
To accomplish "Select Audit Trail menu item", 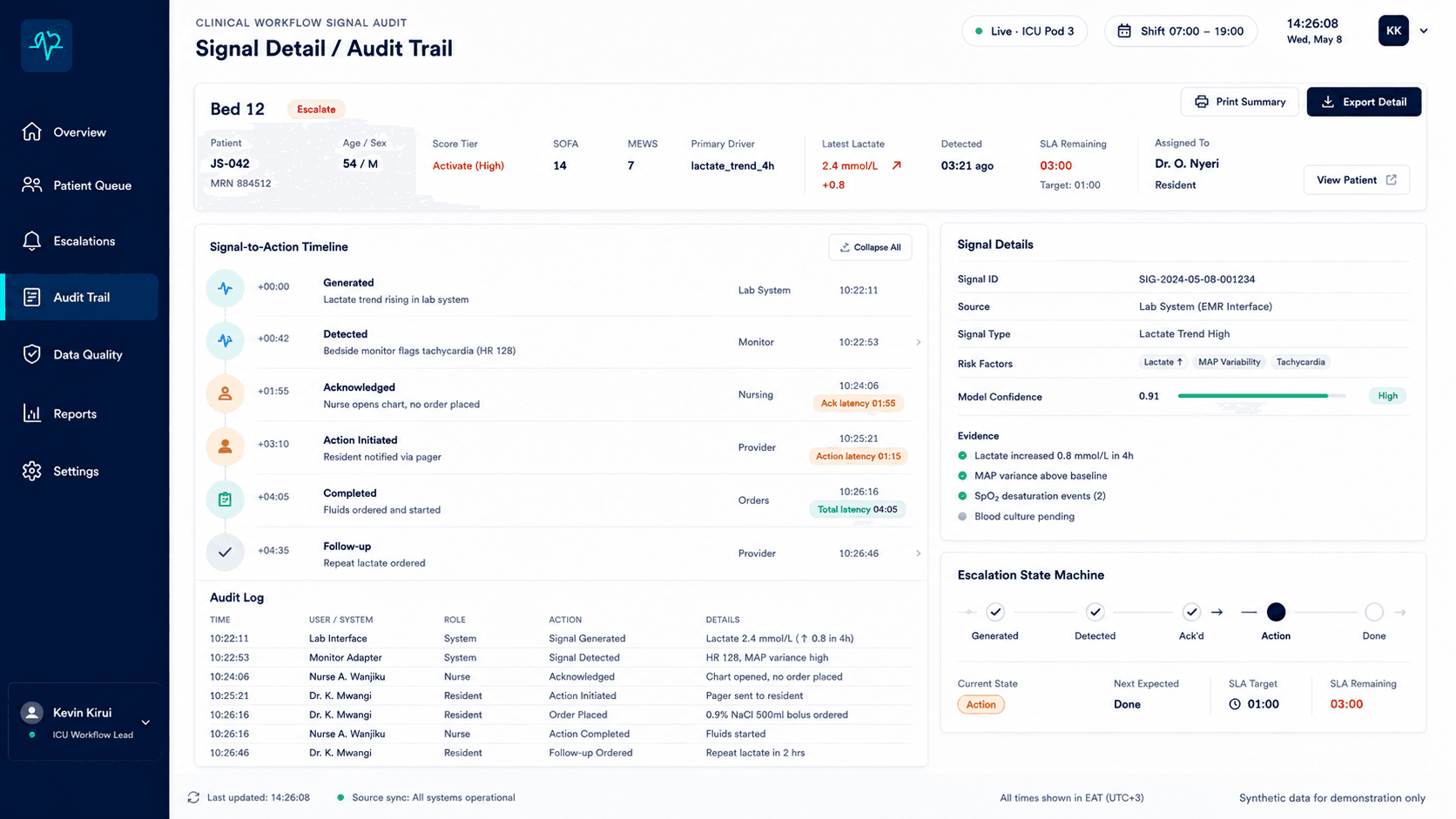I will coord(80,298).
